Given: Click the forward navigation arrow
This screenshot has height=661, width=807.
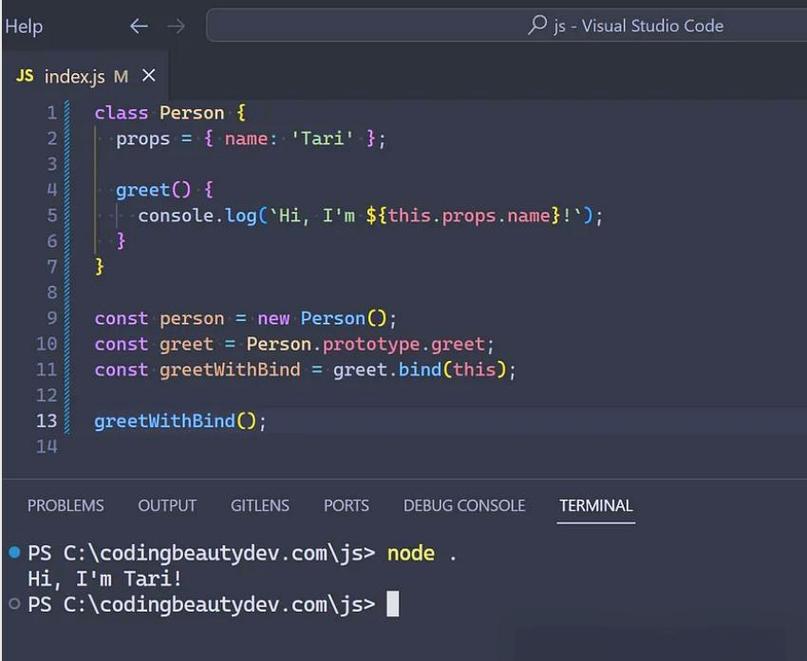Looking at the screenshot, I should coord(173,25).
